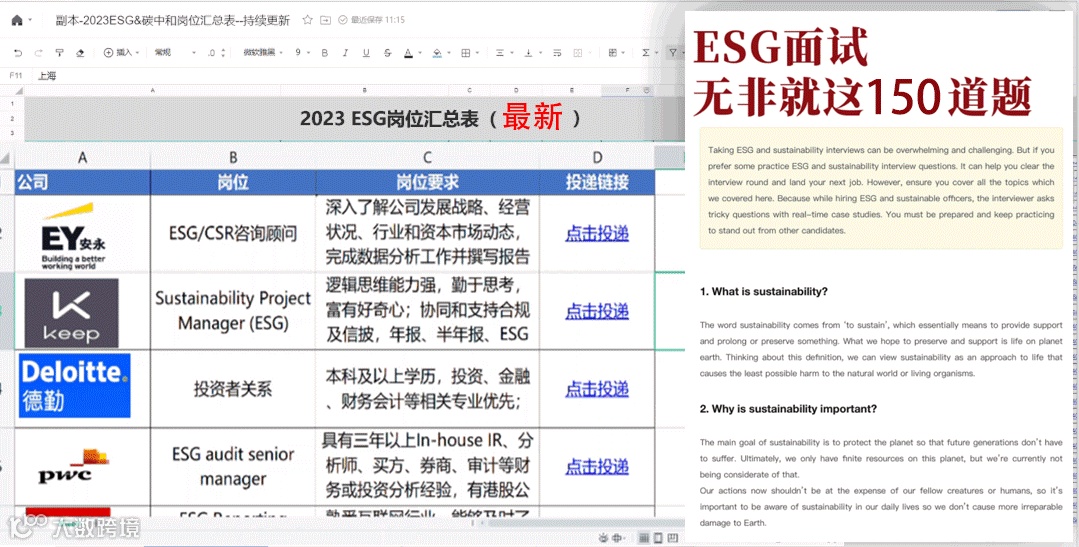
Task: Click the EY安永 logo image
Action: click(x=72, y=237)
